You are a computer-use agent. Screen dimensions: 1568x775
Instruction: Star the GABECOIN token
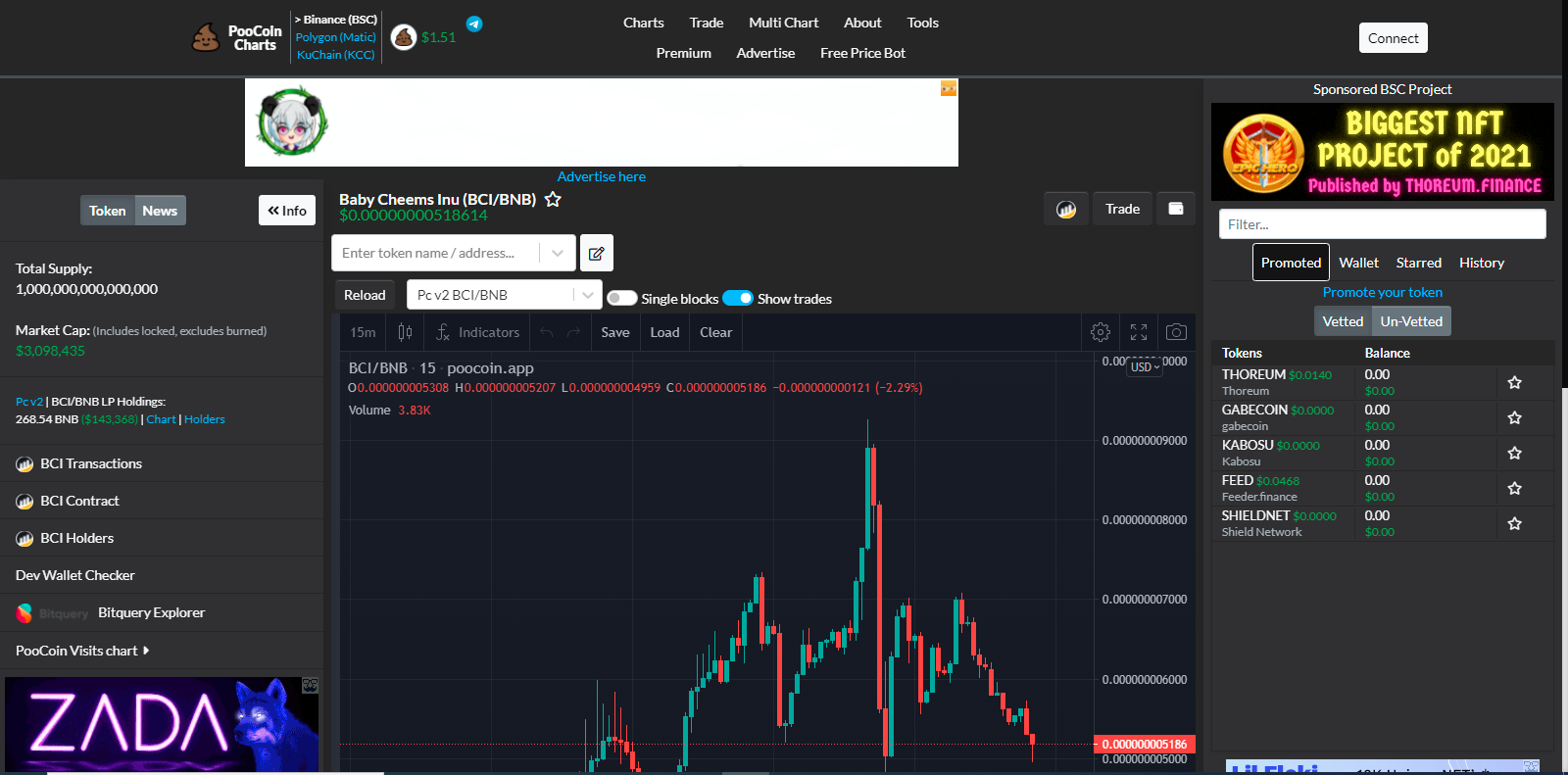coord(1514,417)
